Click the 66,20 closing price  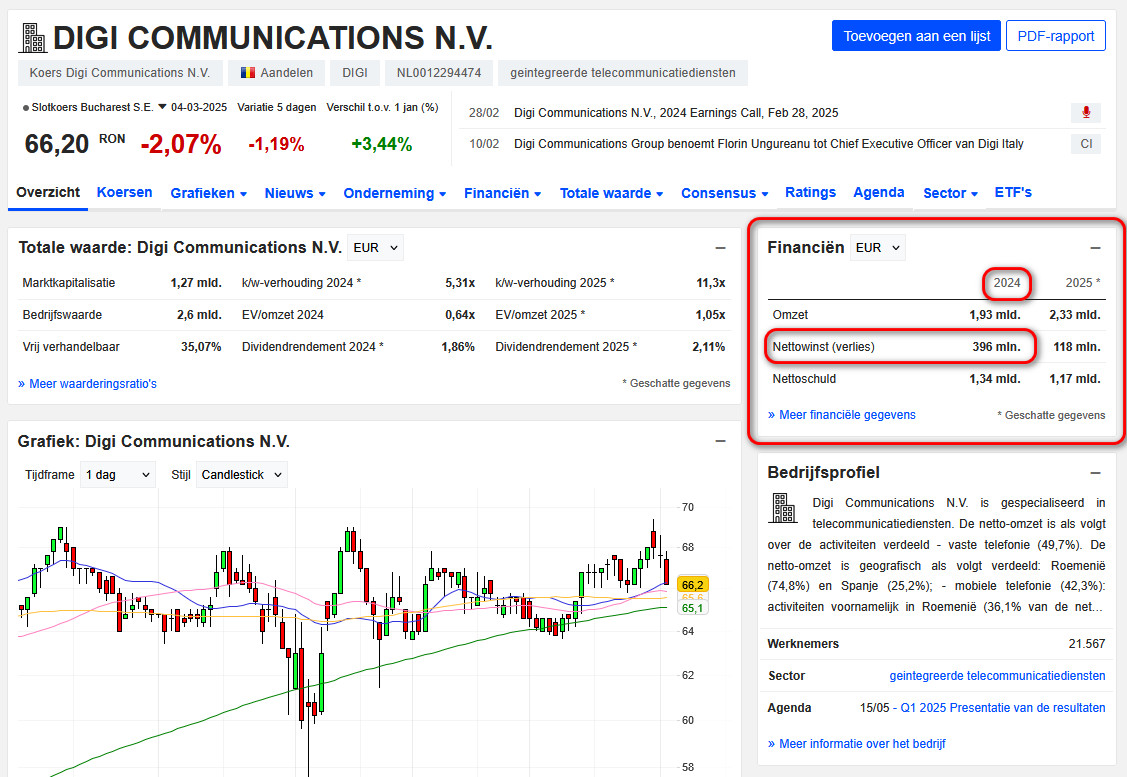tap(57, 144)
